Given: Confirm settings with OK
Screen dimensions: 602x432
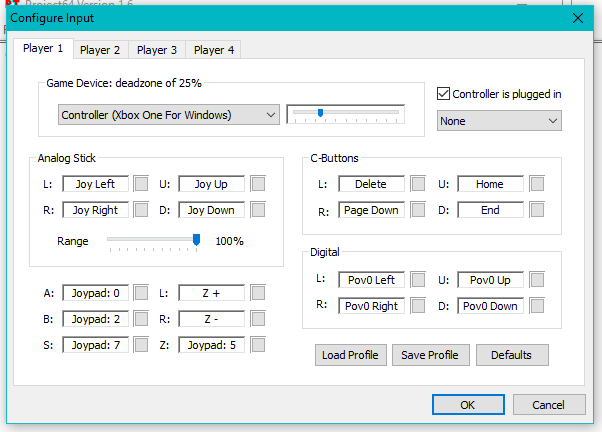Looking at the screenshot, I should coord(468,405).
